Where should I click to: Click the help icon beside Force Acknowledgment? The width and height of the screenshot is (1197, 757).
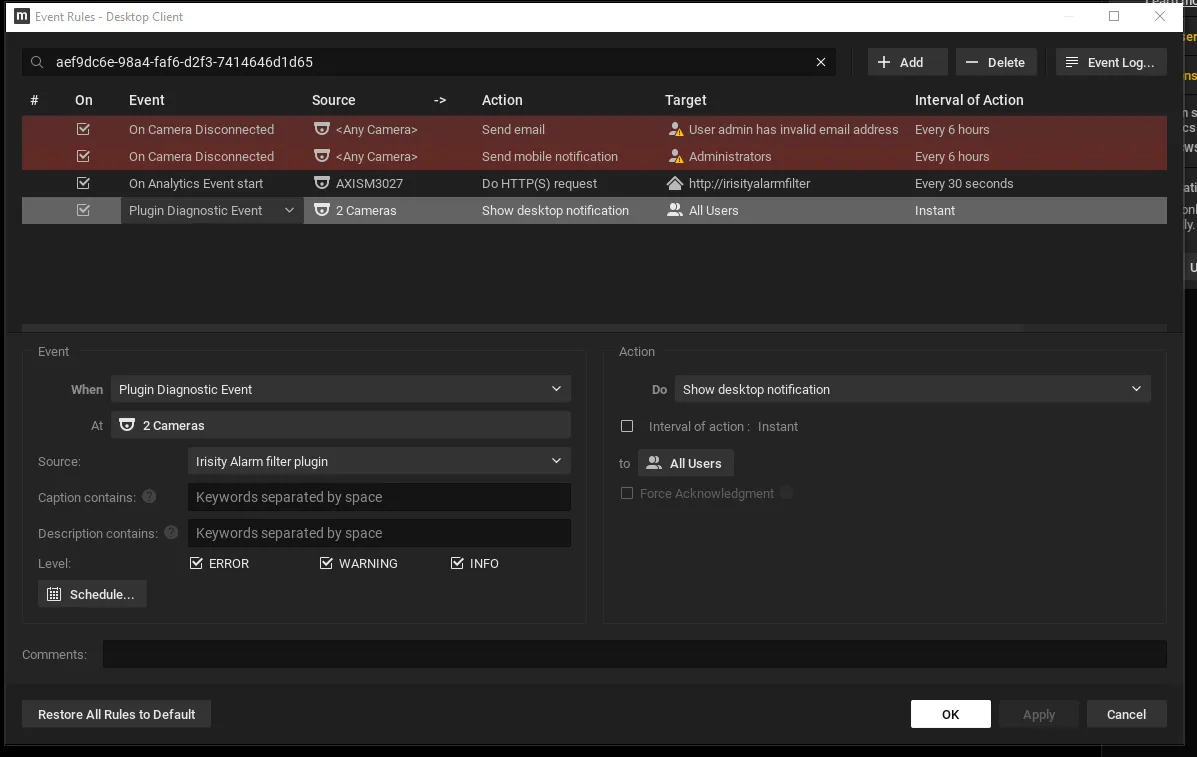[x=786, y=493]
